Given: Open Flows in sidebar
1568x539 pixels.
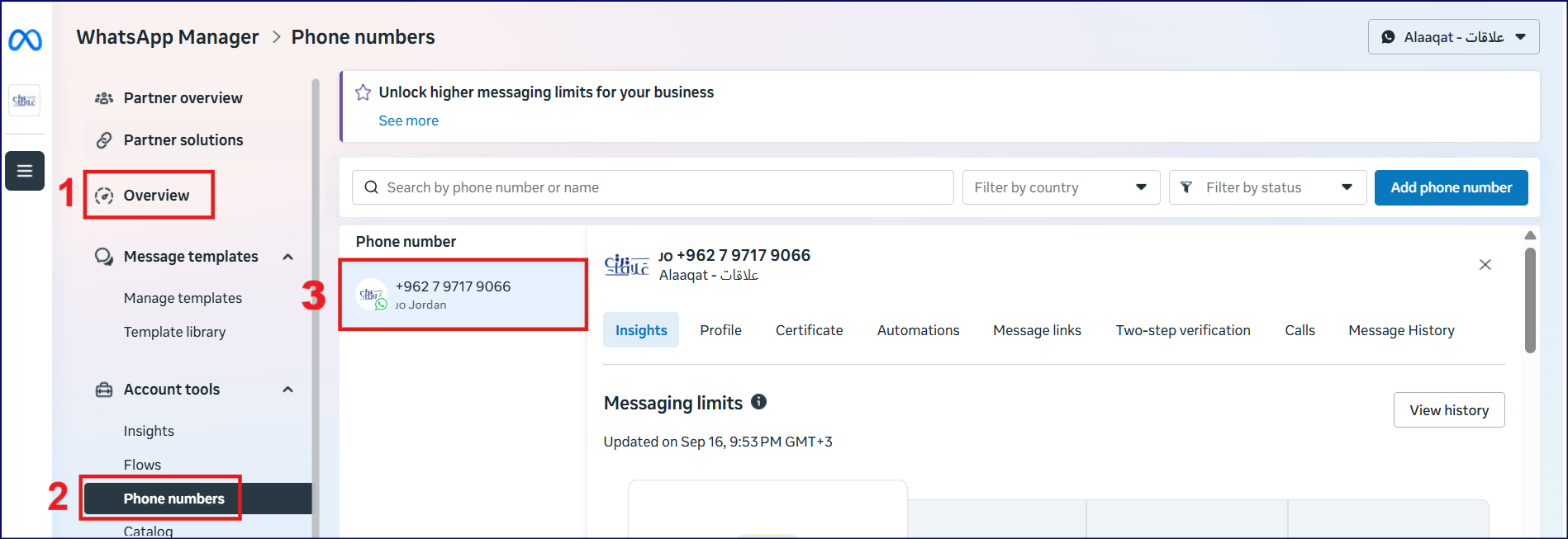Looking at the screenshot, I should point(143,465).
